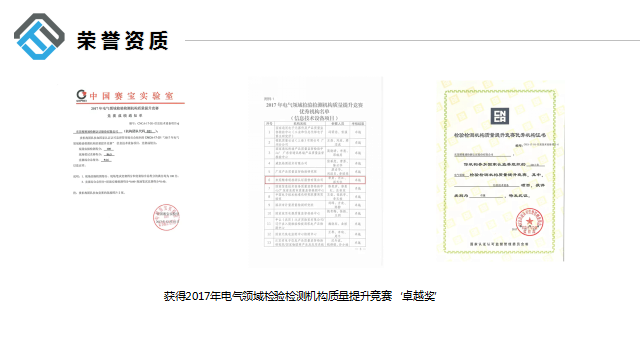Viewport: 640px width, 360px height.
Task: Click the 卓越奖 text in the caption
Action: (x=418, y=296)
